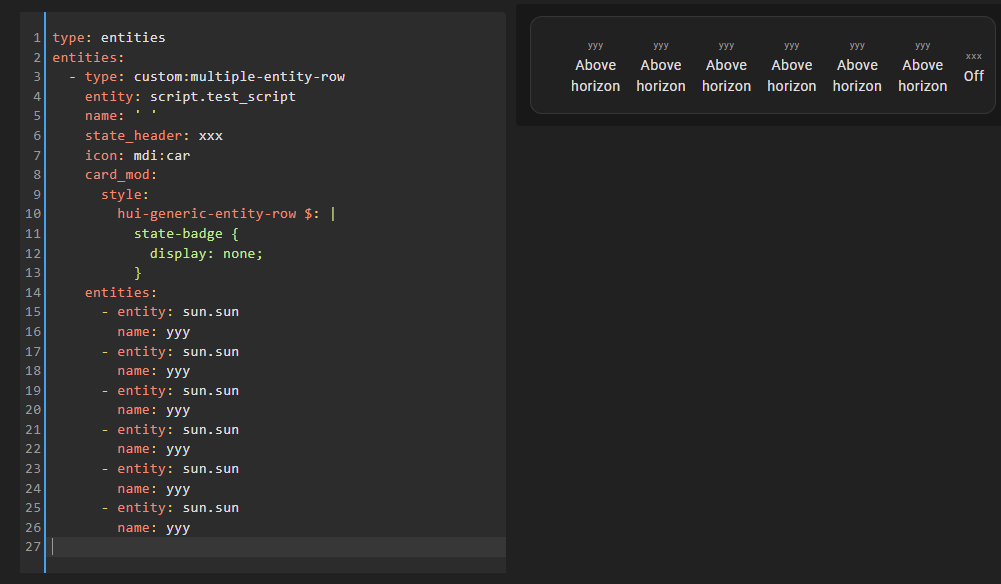Click 'entity: sun.sun' on line 15
Image resolution: width=1001 pixels, height=584 pixels.
coord(178,312)
